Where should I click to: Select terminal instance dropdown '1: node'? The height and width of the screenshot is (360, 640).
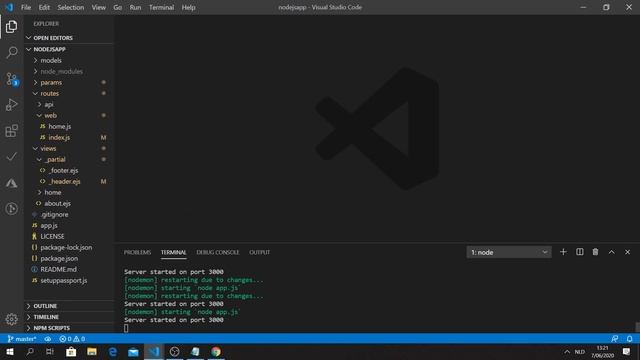[x=509, y=252]
